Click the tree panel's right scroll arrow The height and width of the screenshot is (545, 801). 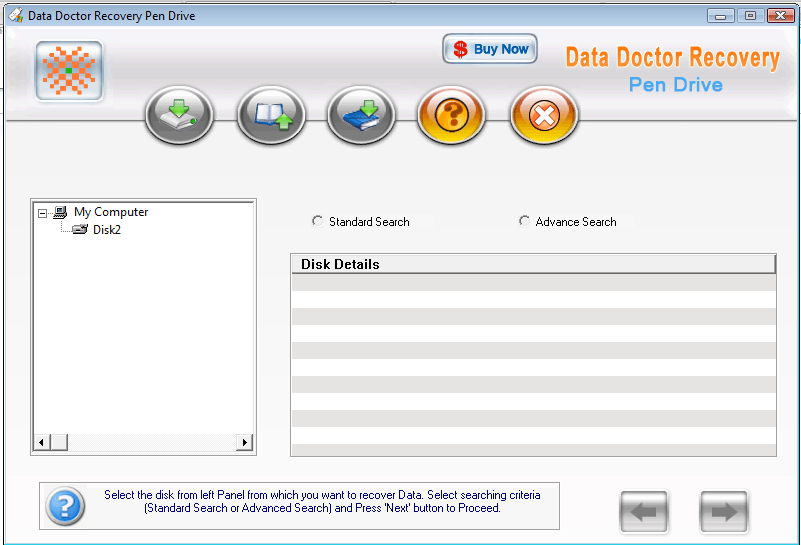coord(245,442)
